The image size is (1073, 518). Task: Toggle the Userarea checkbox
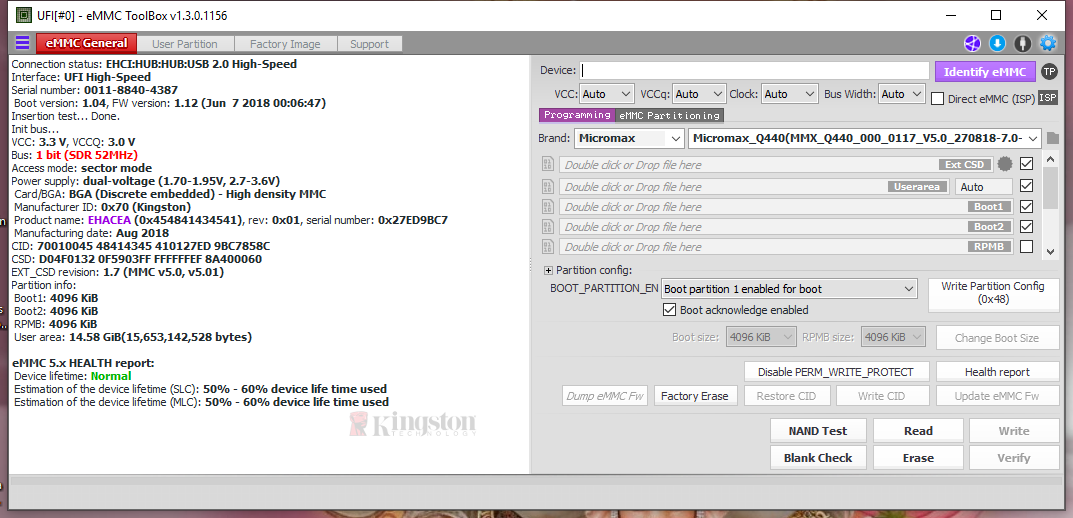tap(1026, 185)
